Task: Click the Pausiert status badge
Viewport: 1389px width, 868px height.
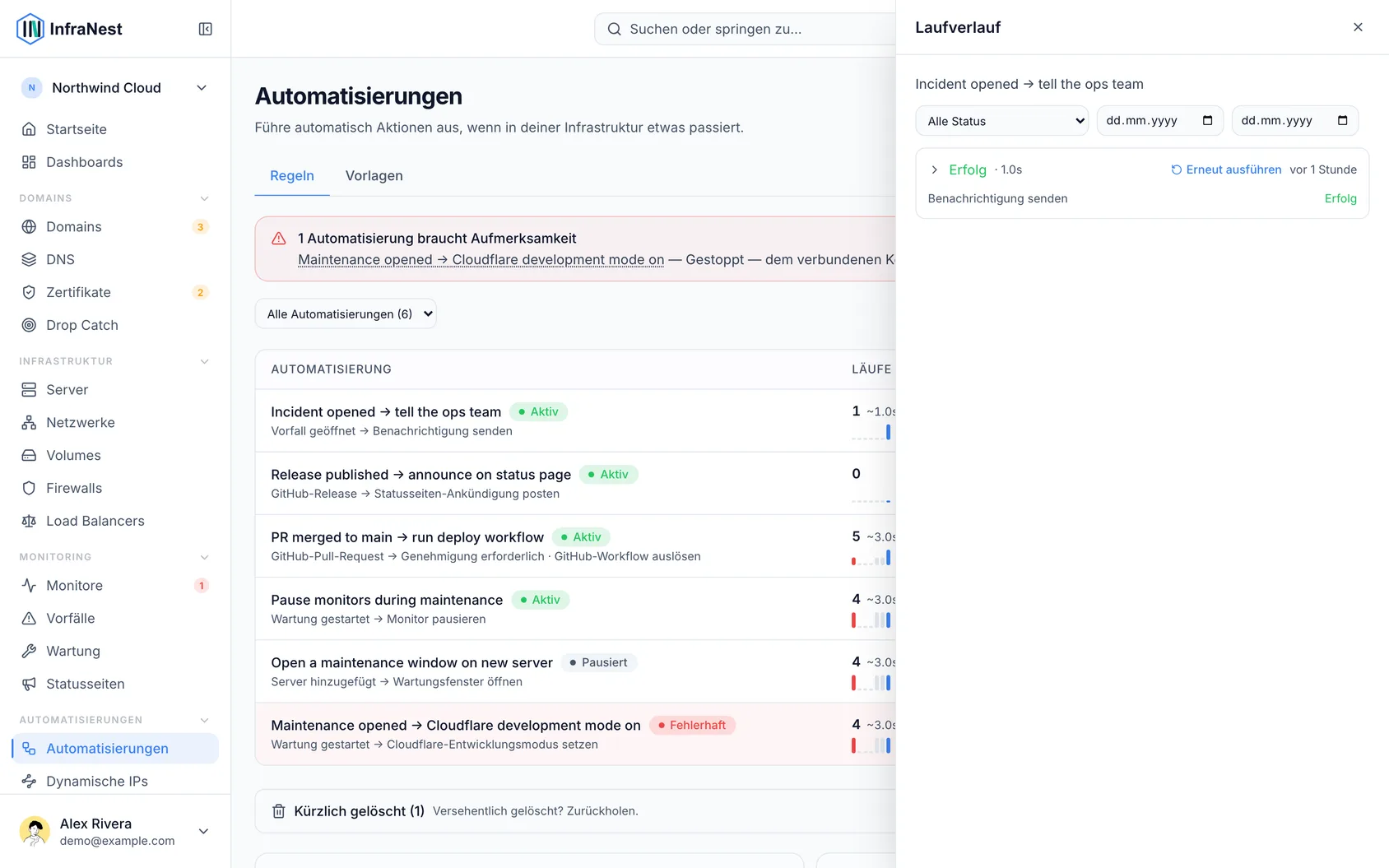Action: [x=599, y=662]
